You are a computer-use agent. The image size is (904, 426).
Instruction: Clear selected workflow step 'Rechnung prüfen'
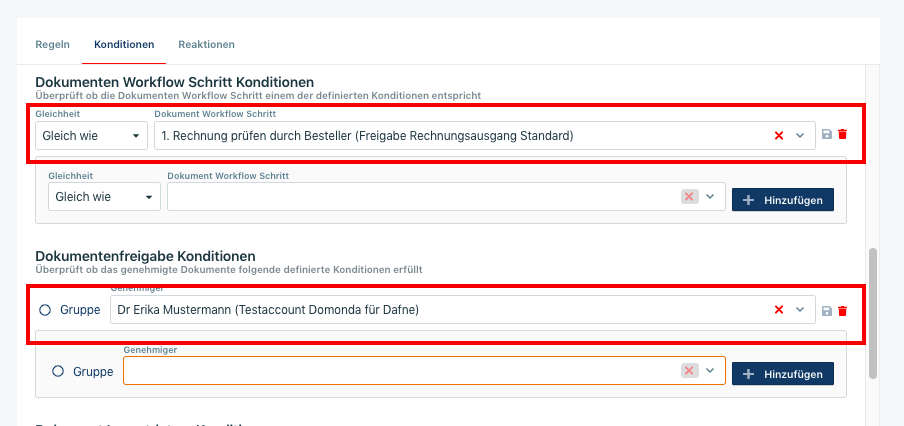point(779,136)
